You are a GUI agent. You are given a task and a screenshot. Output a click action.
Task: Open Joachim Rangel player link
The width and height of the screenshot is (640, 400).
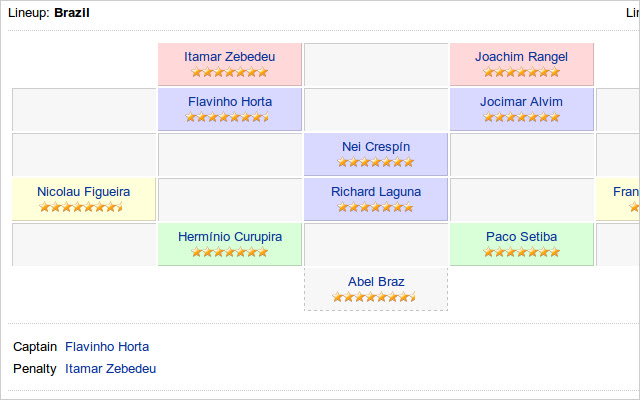[521, 57]
